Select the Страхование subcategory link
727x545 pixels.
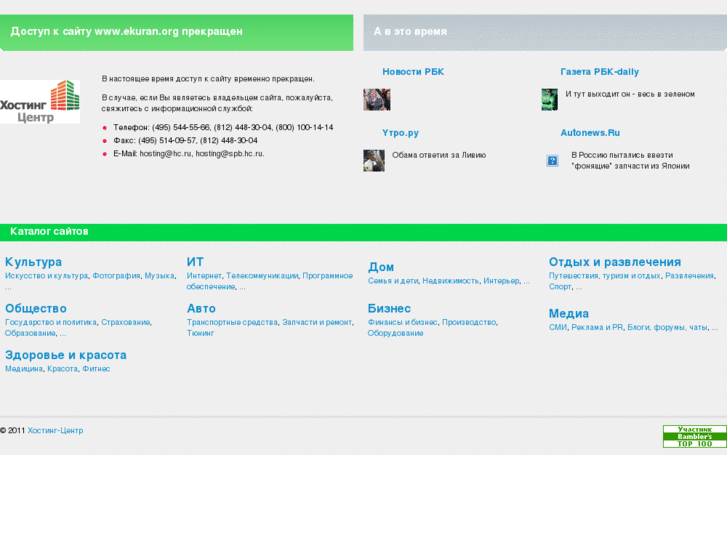[126, 322]
